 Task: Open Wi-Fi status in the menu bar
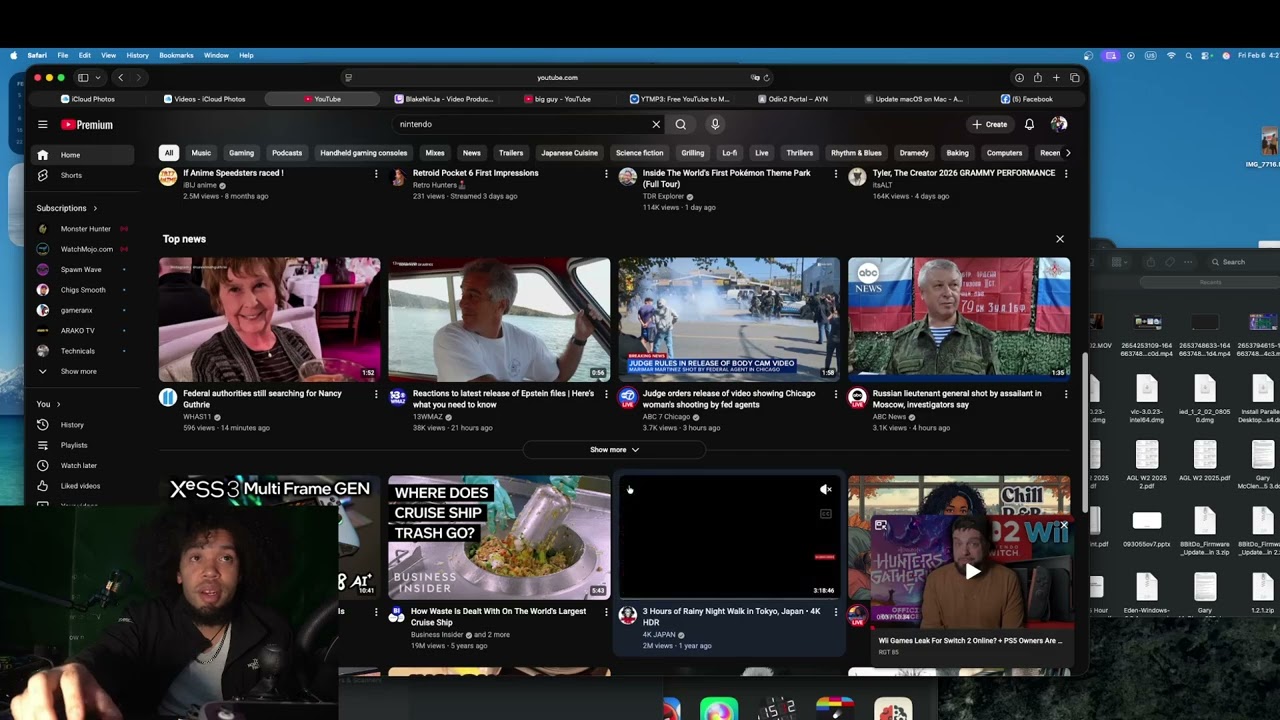[1171, 55]
